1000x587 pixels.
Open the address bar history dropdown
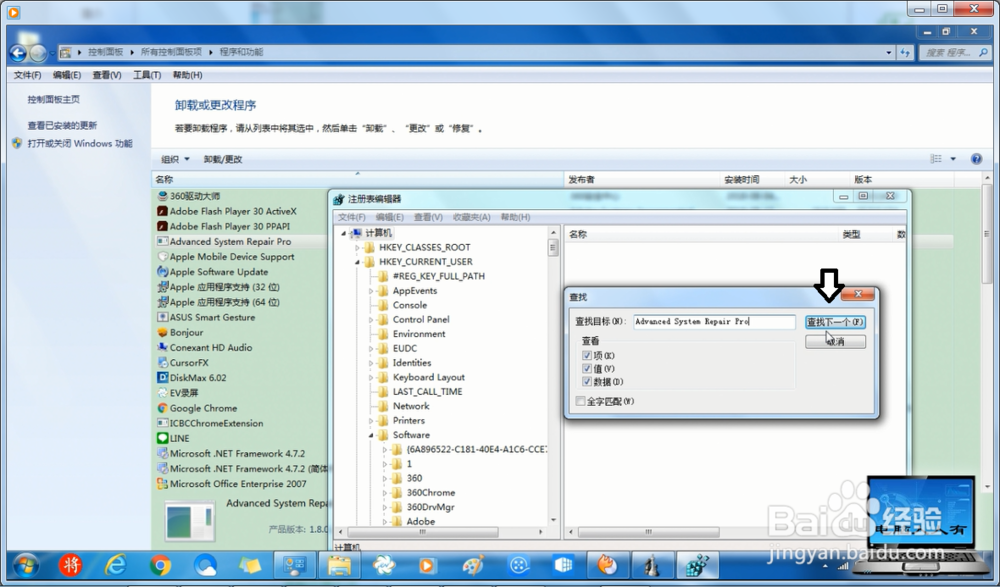pyautogui.click(x=888, y=52)
